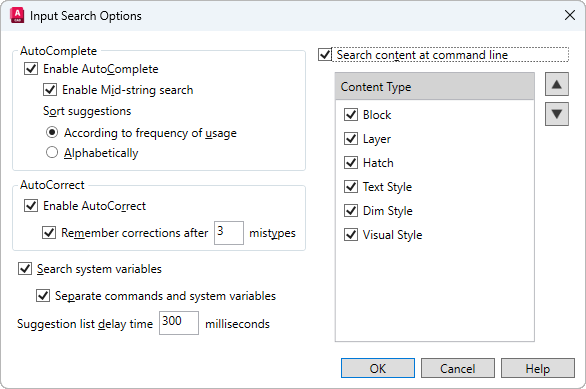Click the move up arrow button
586x389 pixels.
coord(556,84)
